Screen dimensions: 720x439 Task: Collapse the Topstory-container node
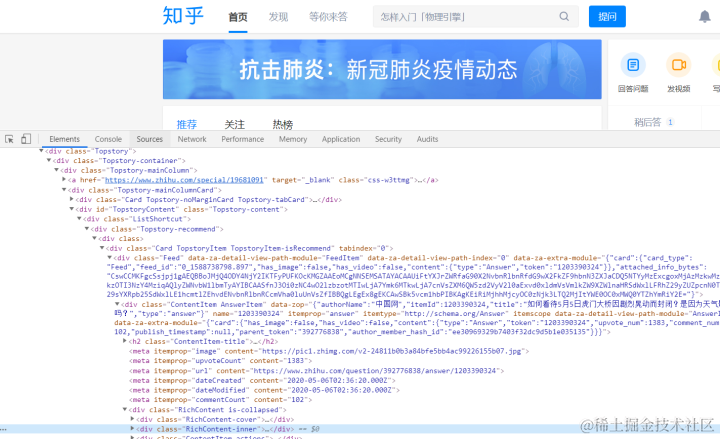click(49, 160)
